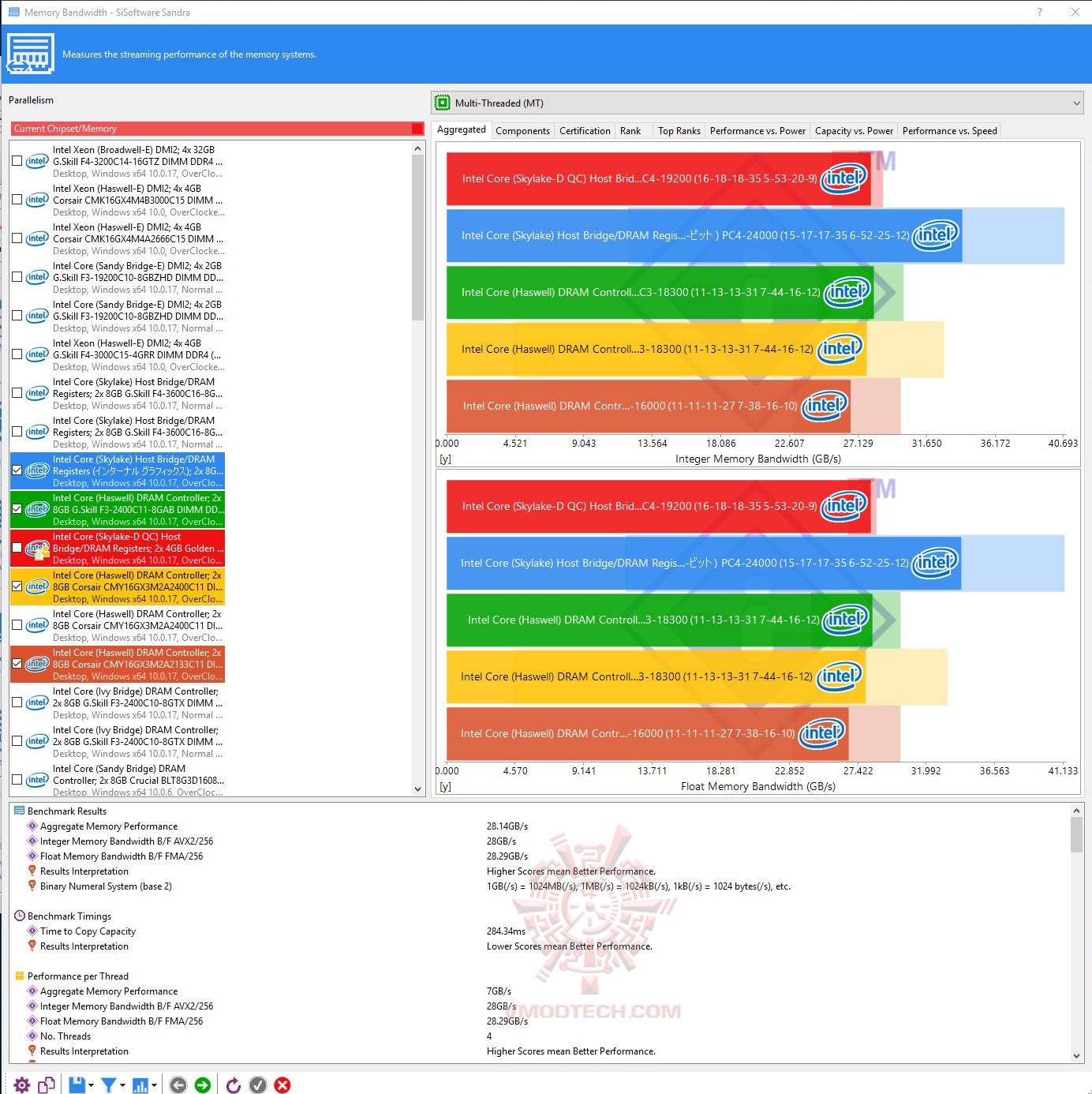Click the results pane scroll-down arrow

[x=1076, y=1055]
